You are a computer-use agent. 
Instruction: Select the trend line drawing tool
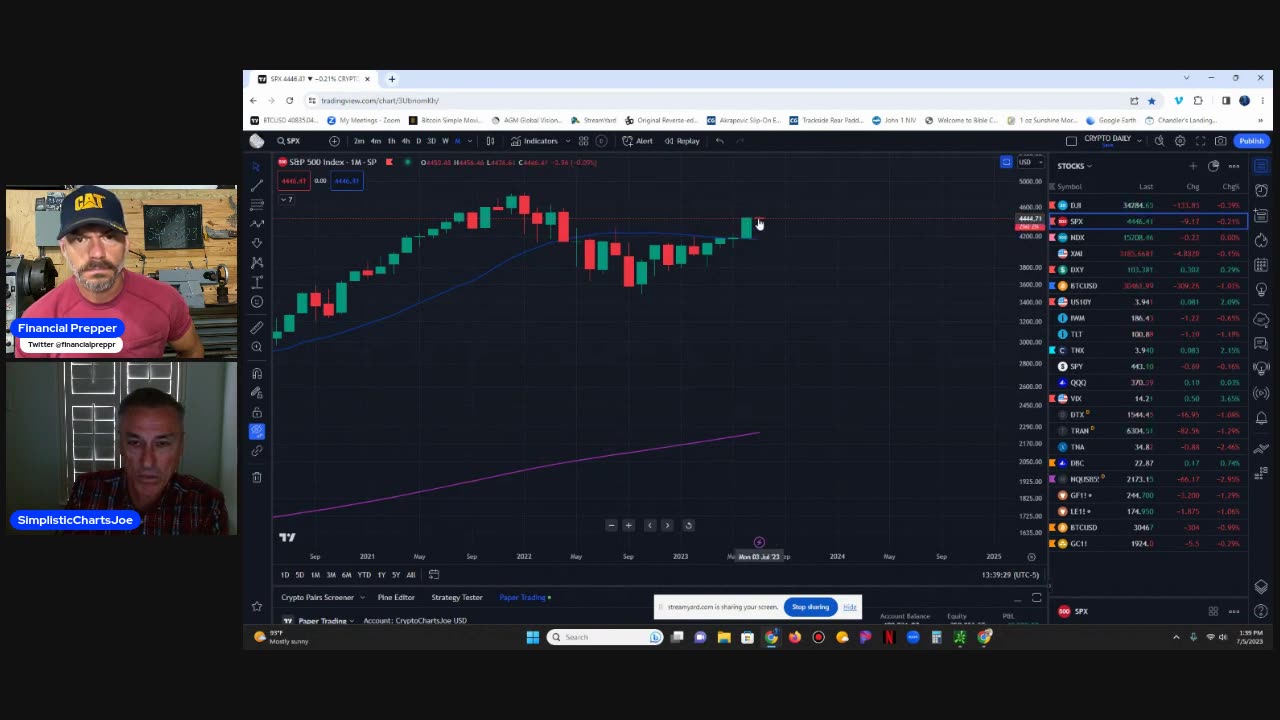click(256, 185)
